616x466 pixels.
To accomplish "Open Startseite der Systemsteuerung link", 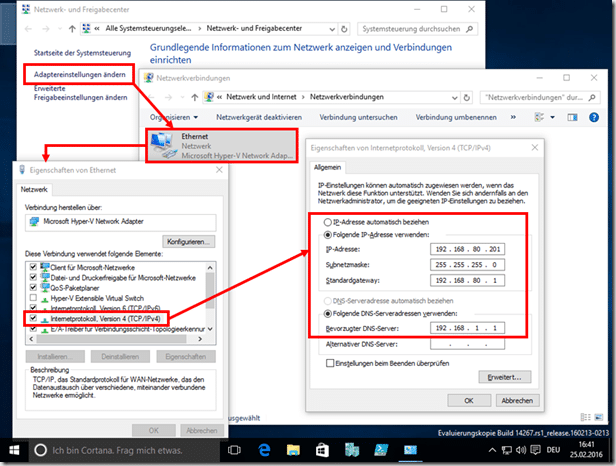I will (82, 53).
